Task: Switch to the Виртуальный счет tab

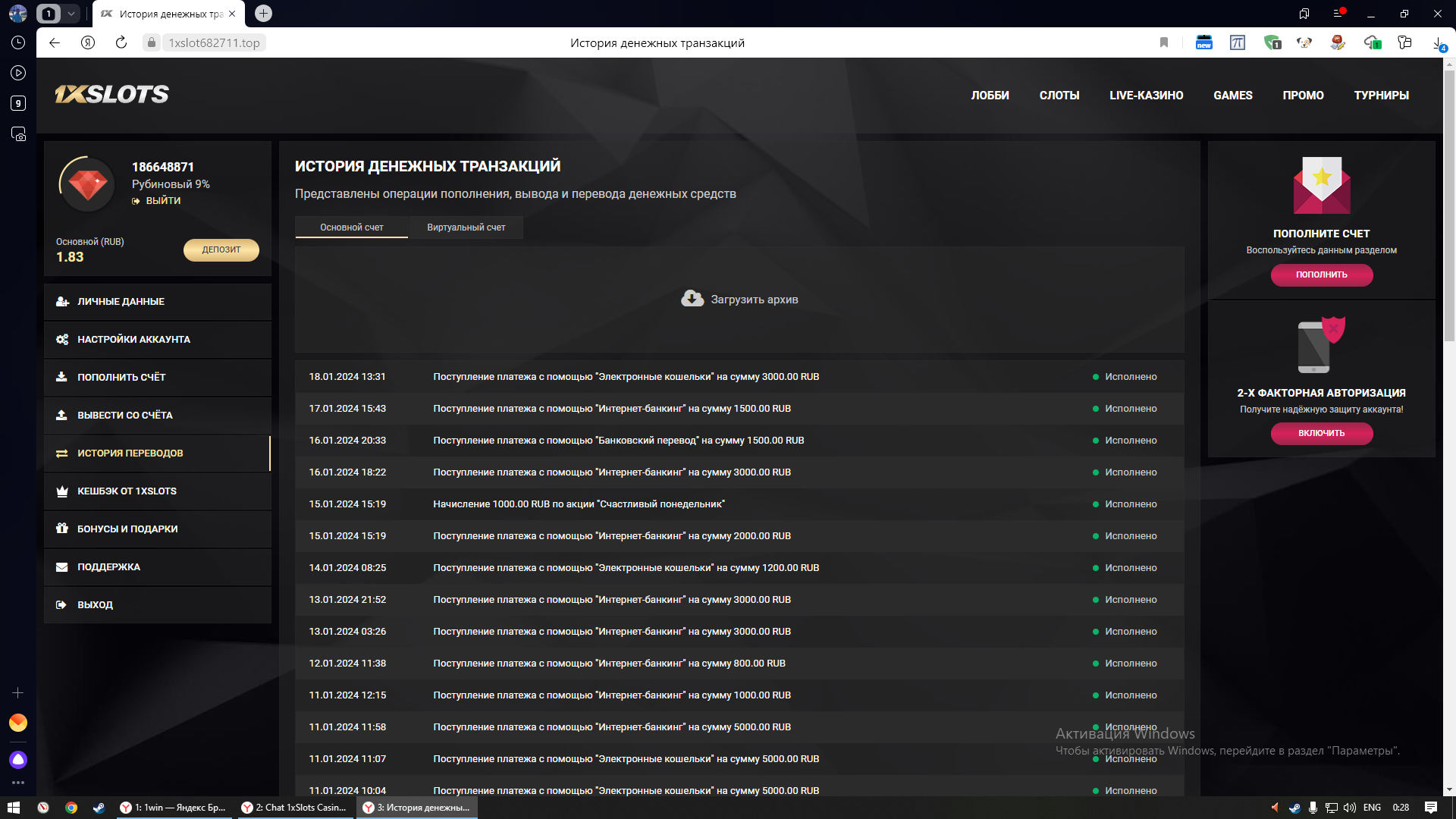Action: (466, 227)
